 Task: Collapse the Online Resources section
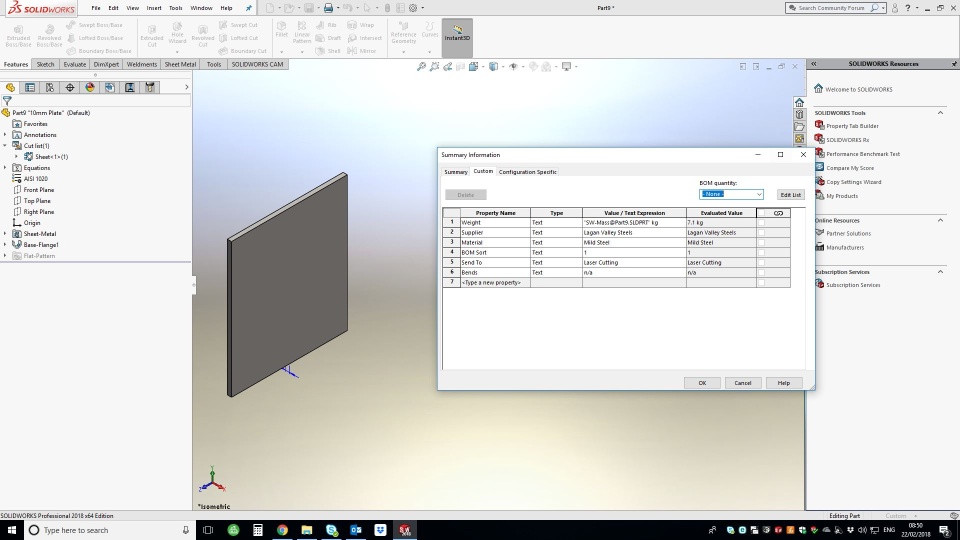pos(940,220)
